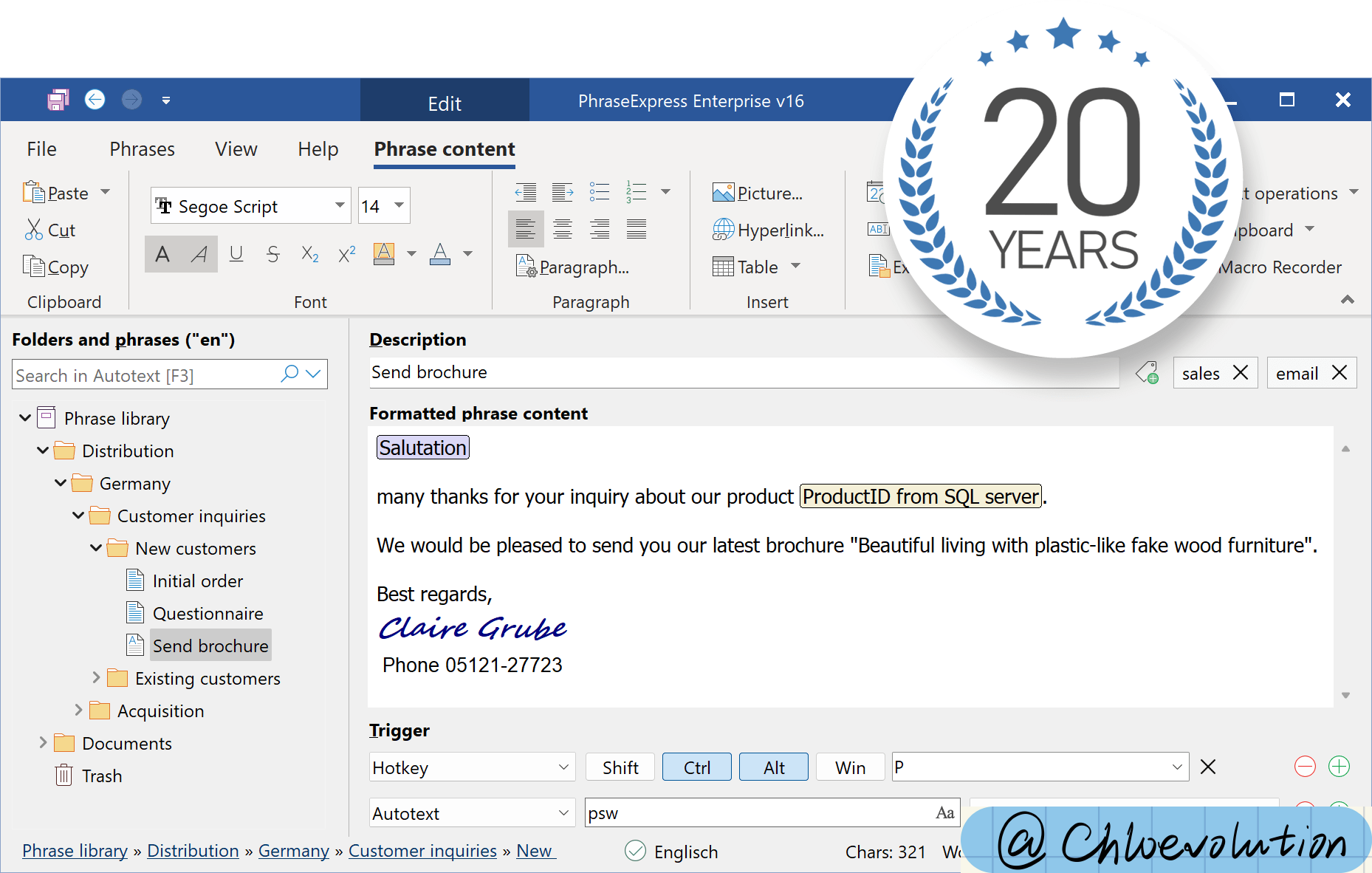The image size is (1372, 873).
Task: Align text left
Action: click(526, 229)
